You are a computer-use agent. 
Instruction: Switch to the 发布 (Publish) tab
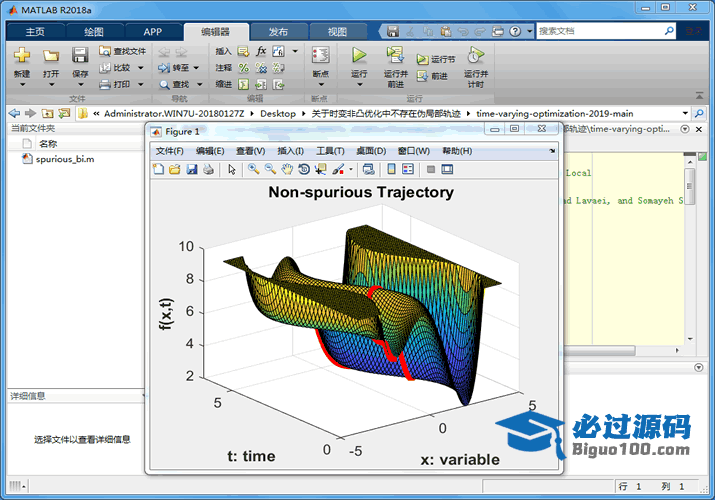(x=278, y=31)
